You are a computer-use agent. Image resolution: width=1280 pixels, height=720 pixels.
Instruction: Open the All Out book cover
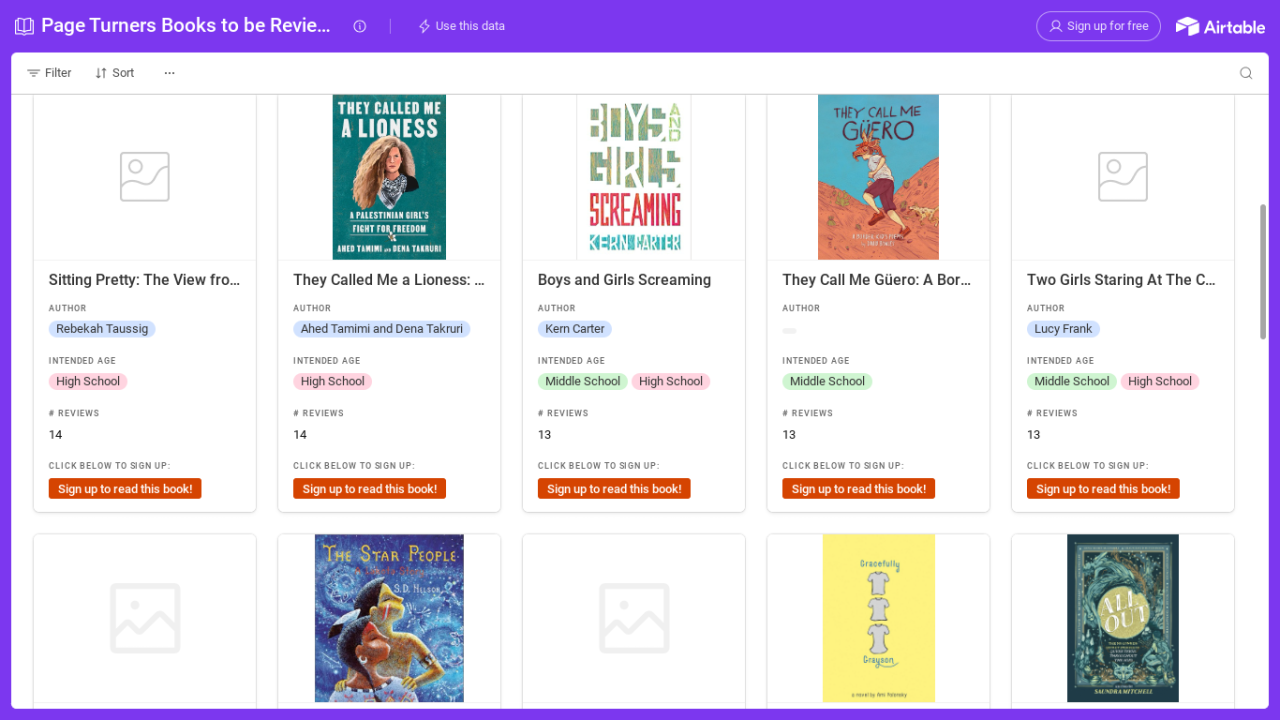[x=1123, y=618]
